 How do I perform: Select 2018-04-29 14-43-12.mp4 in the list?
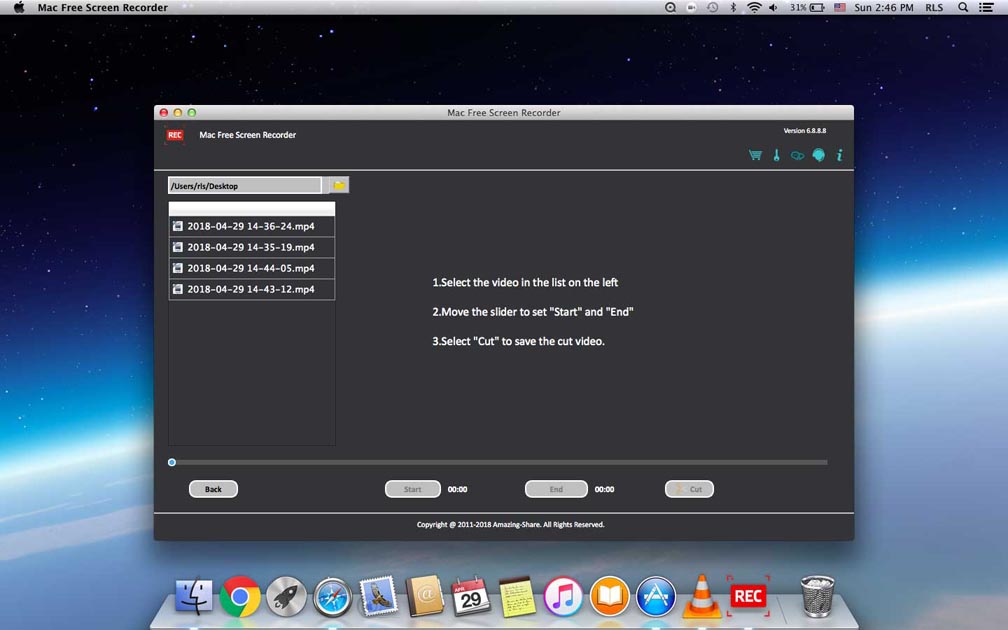[251, 289]
